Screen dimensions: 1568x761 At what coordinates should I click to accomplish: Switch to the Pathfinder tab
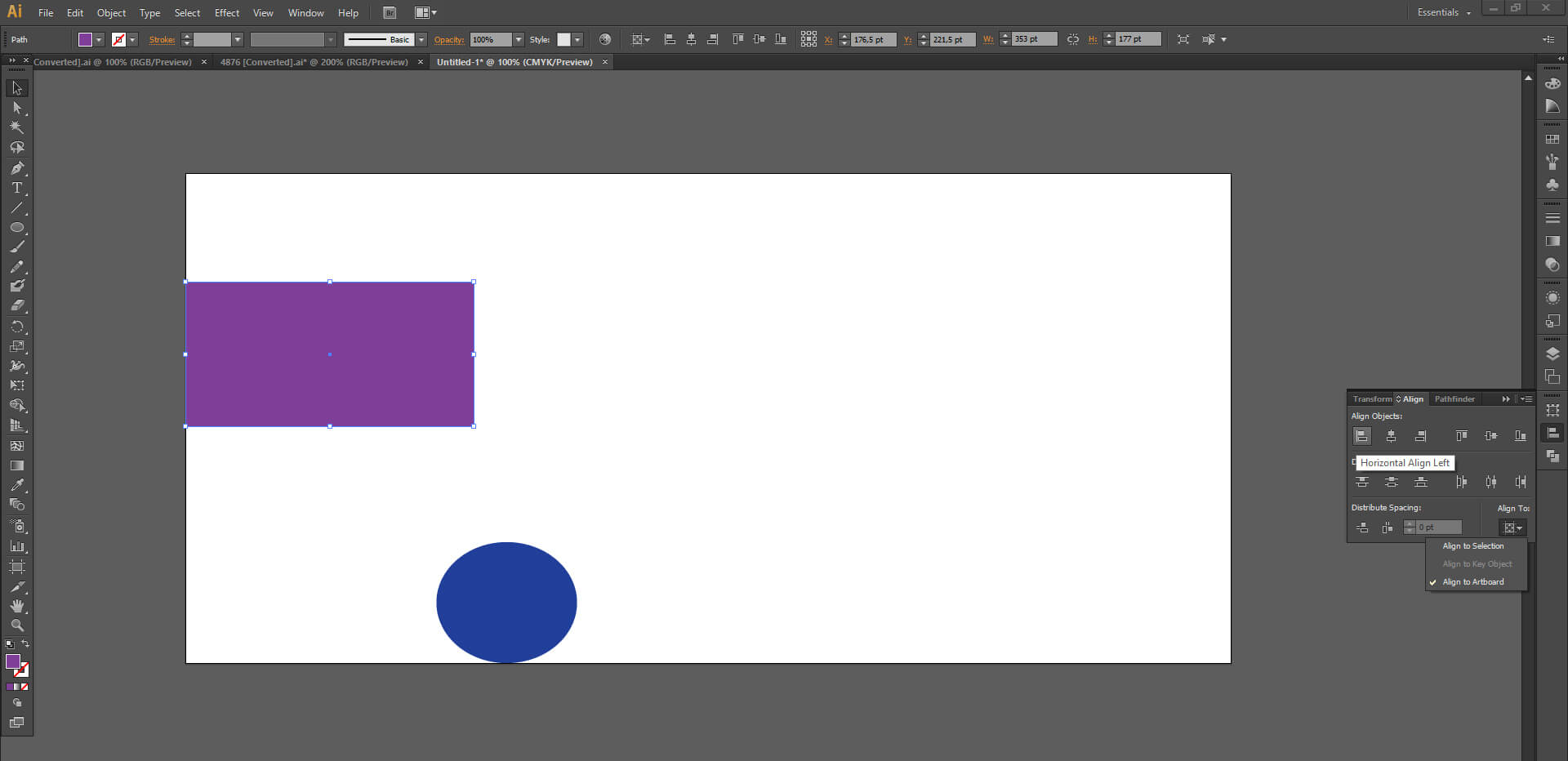click(1454, 399)
